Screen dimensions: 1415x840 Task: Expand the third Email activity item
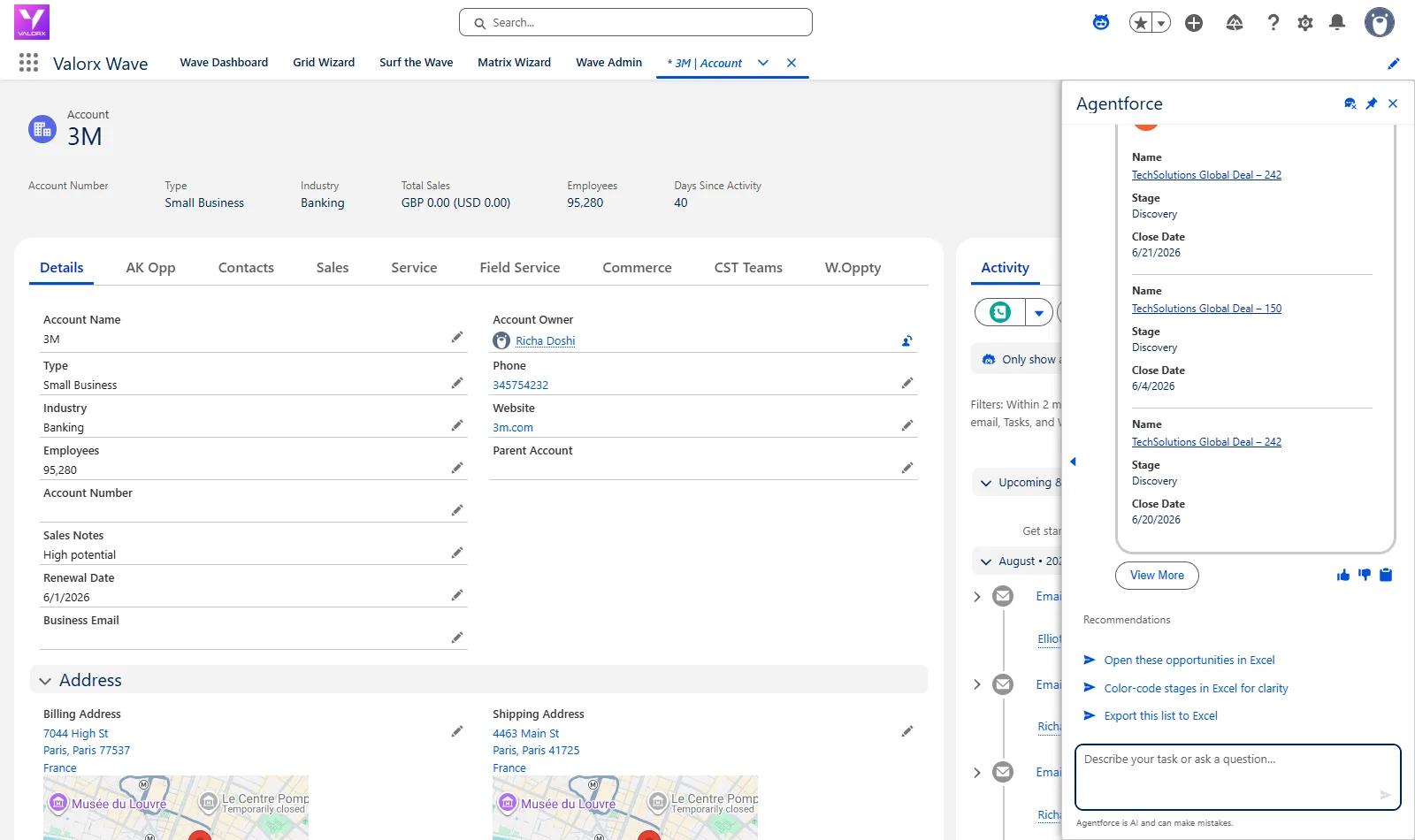tap(977, 772)
